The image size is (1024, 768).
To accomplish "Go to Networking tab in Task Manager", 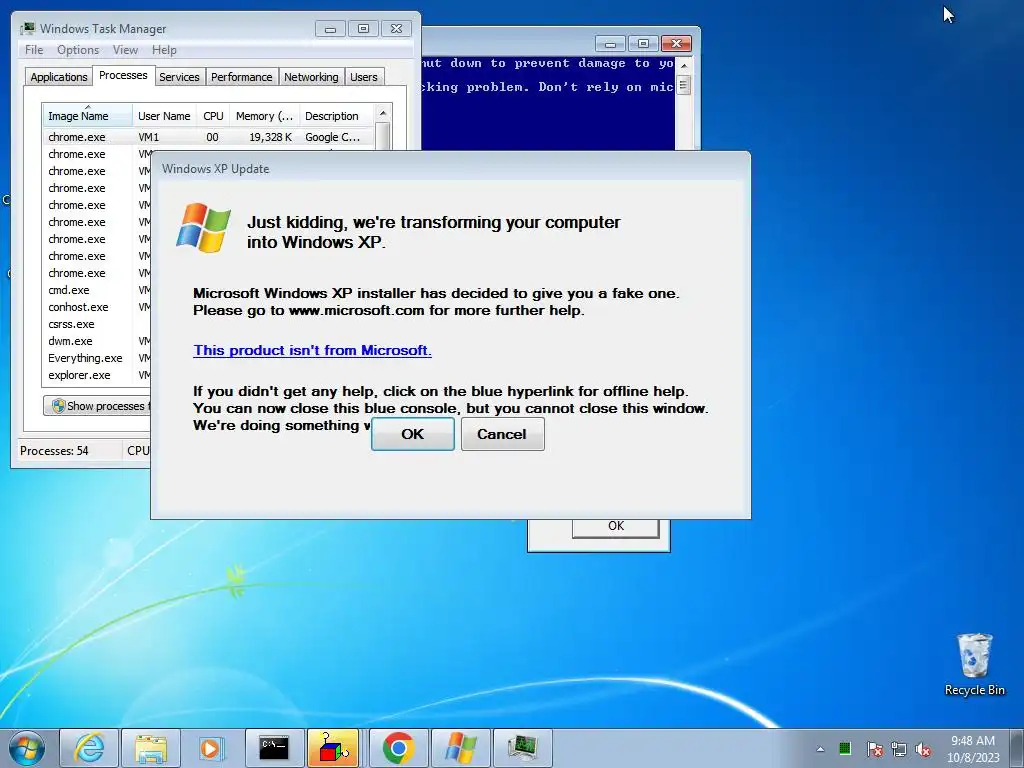I will click(x=311, y=77).
